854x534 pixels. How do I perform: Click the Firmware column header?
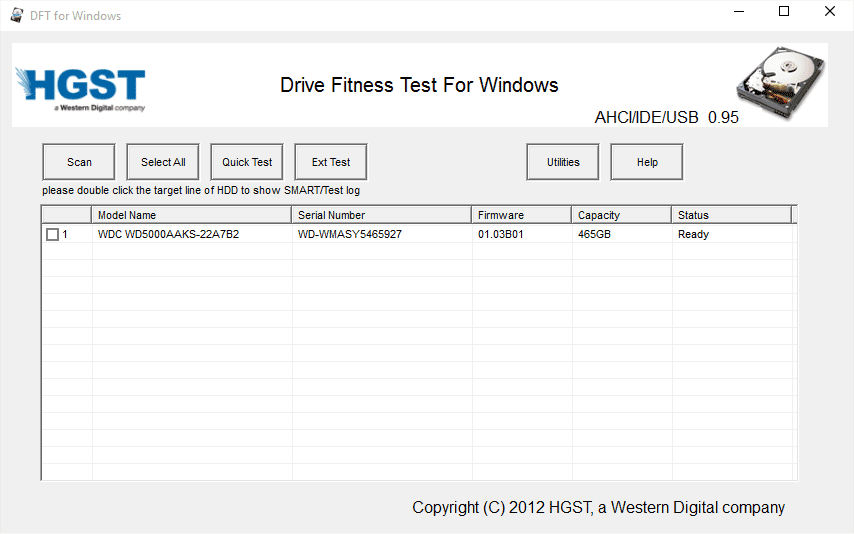coord(521,215)
